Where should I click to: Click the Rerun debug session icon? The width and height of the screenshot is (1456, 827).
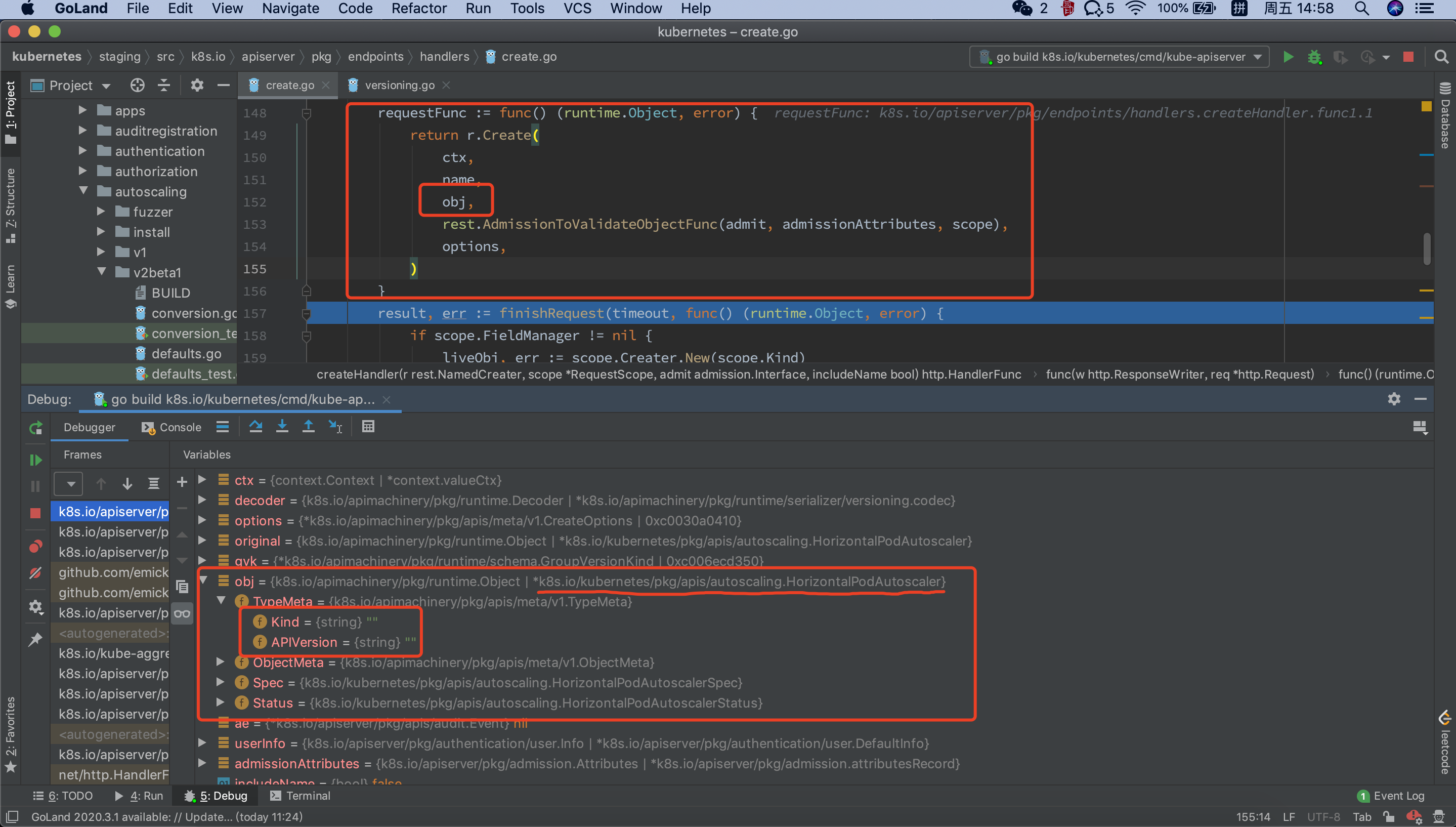coord(35,428)
